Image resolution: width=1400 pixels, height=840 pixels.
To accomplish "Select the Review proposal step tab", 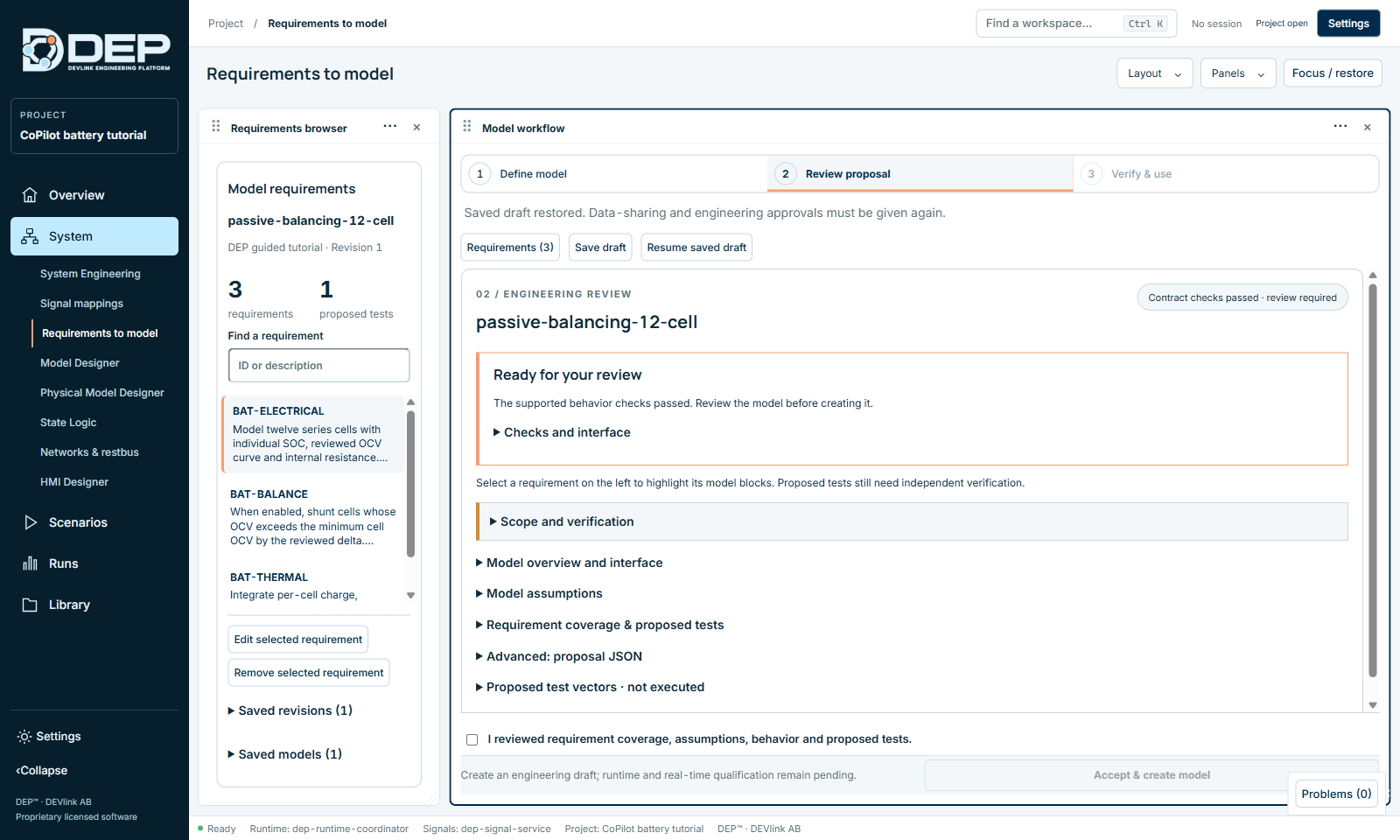I will coord(920,174).
